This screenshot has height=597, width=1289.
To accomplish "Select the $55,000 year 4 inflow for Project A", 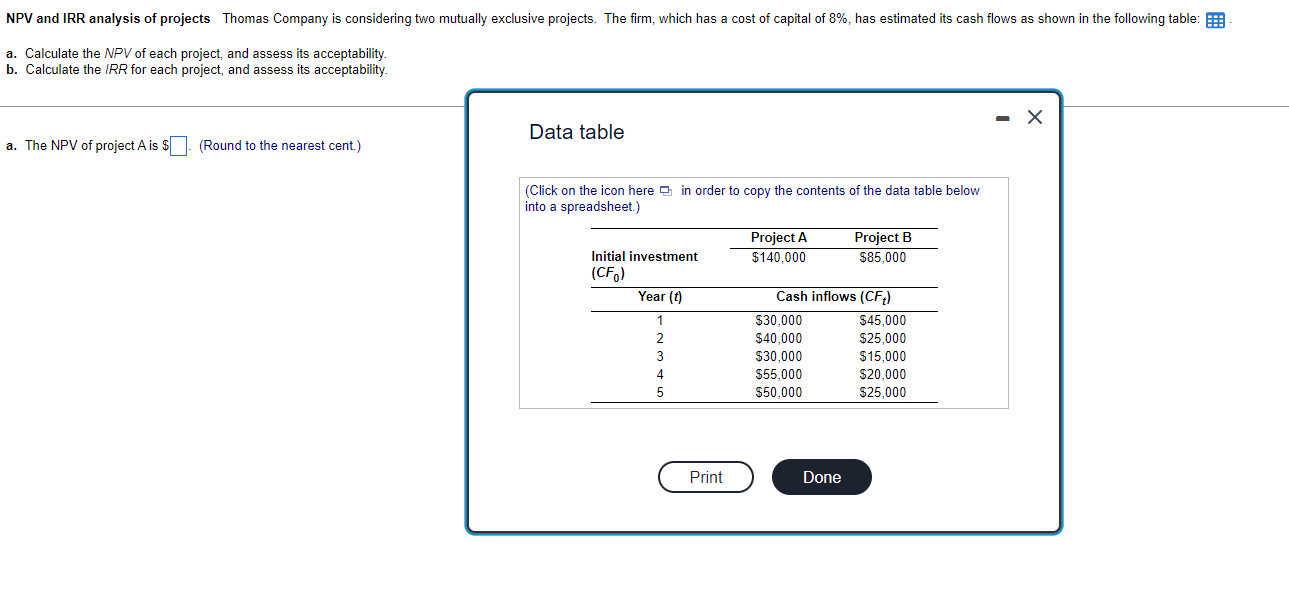I will 777,374.
